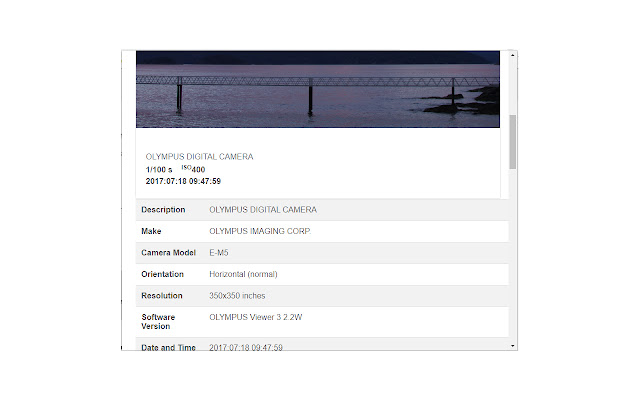Click the E-M5 camera model value
640x400 pixels.
pyautogui.click(x=219, y=253)
